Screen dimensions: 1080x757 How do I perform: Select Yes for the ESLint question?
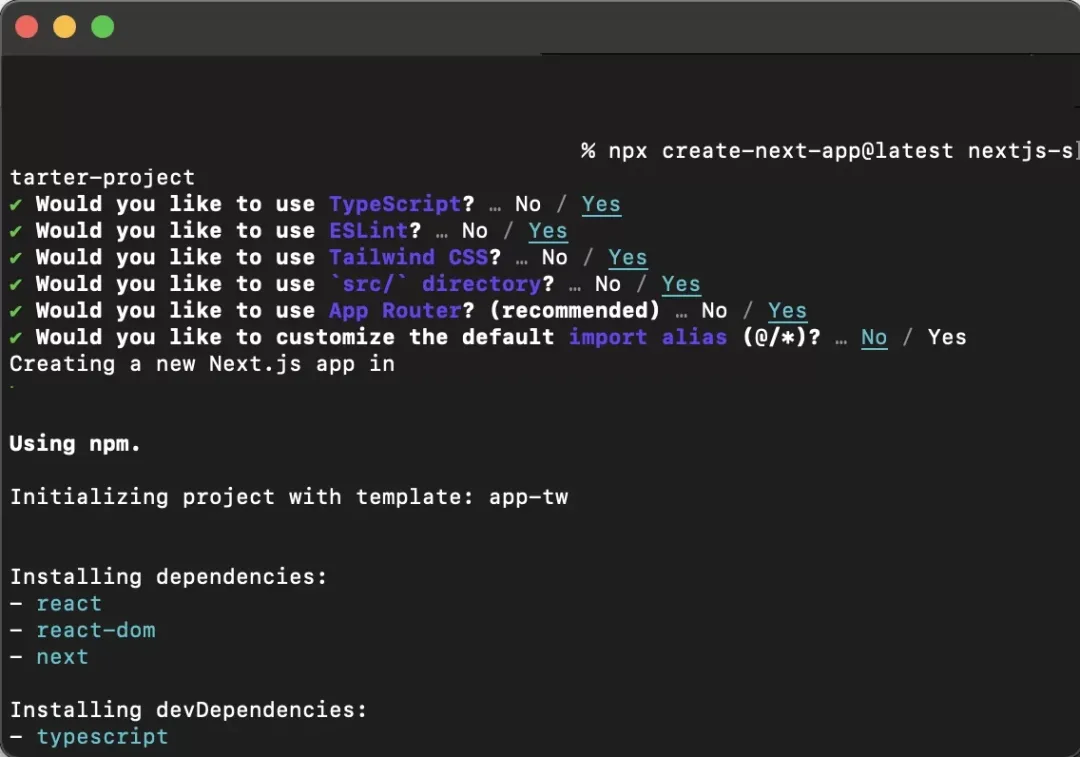548,231
